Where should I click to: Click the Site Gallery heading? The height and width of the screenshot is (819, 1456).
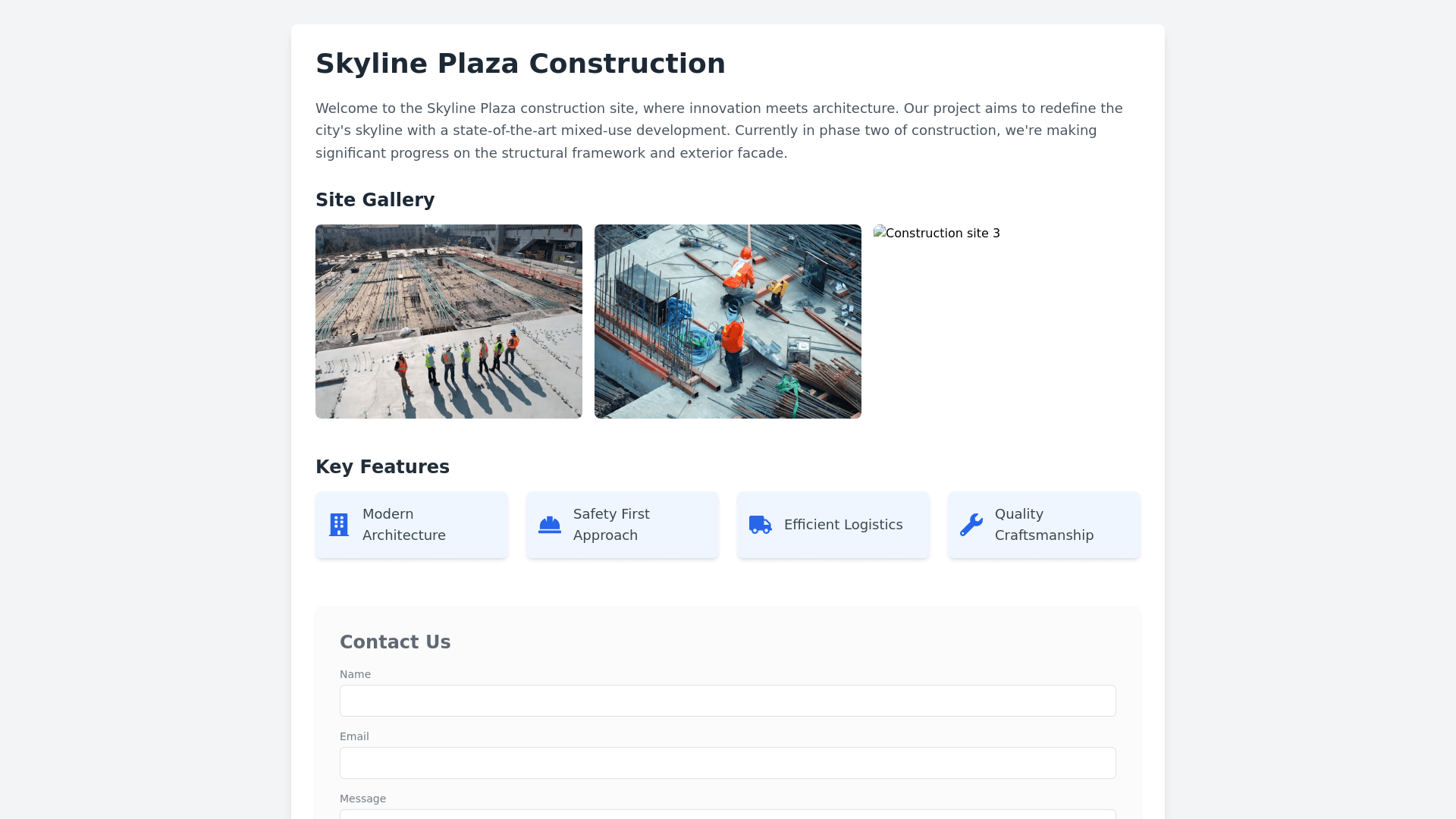tap(375, 200)
